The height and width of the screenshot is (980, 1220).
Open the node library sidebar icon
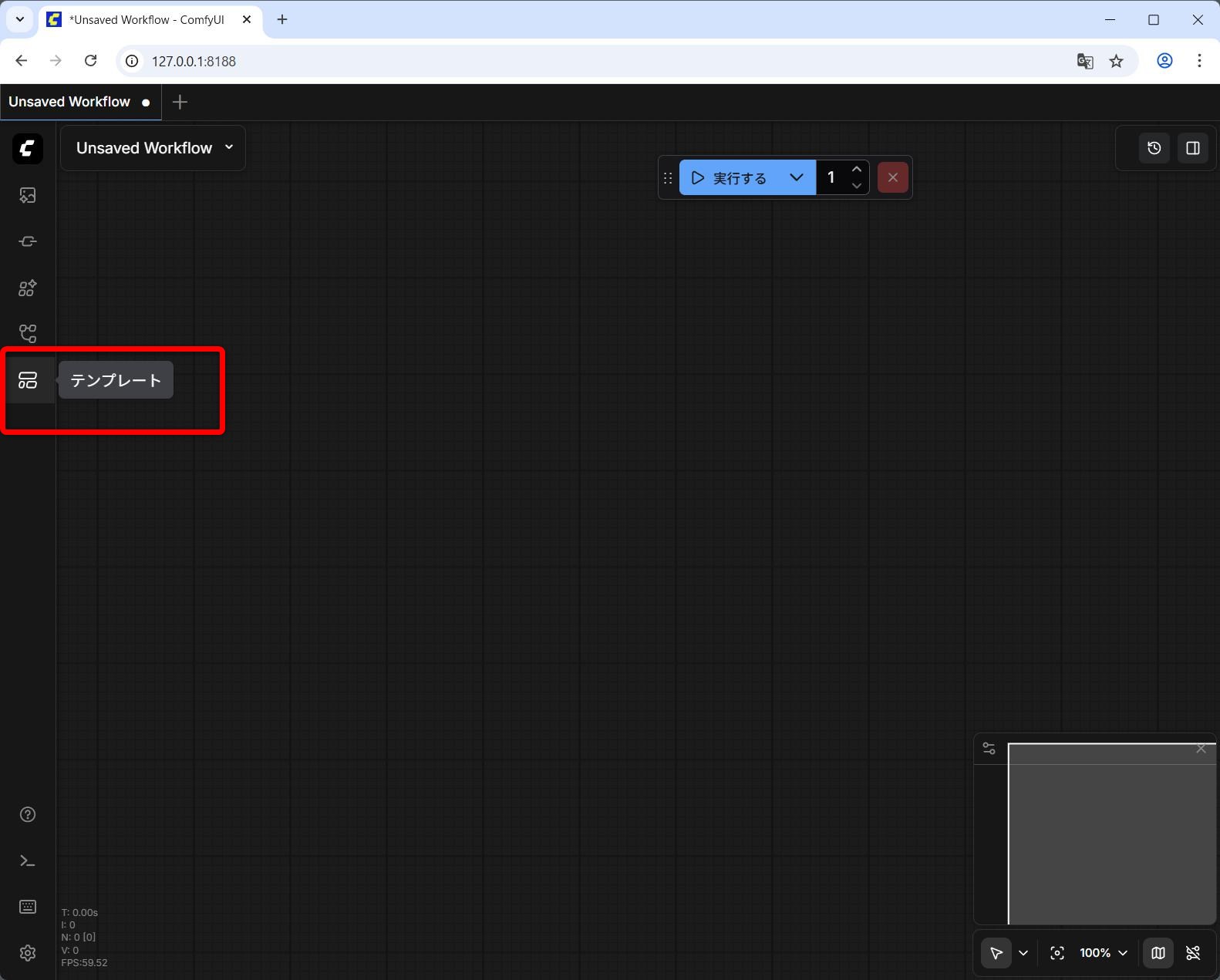28,241
